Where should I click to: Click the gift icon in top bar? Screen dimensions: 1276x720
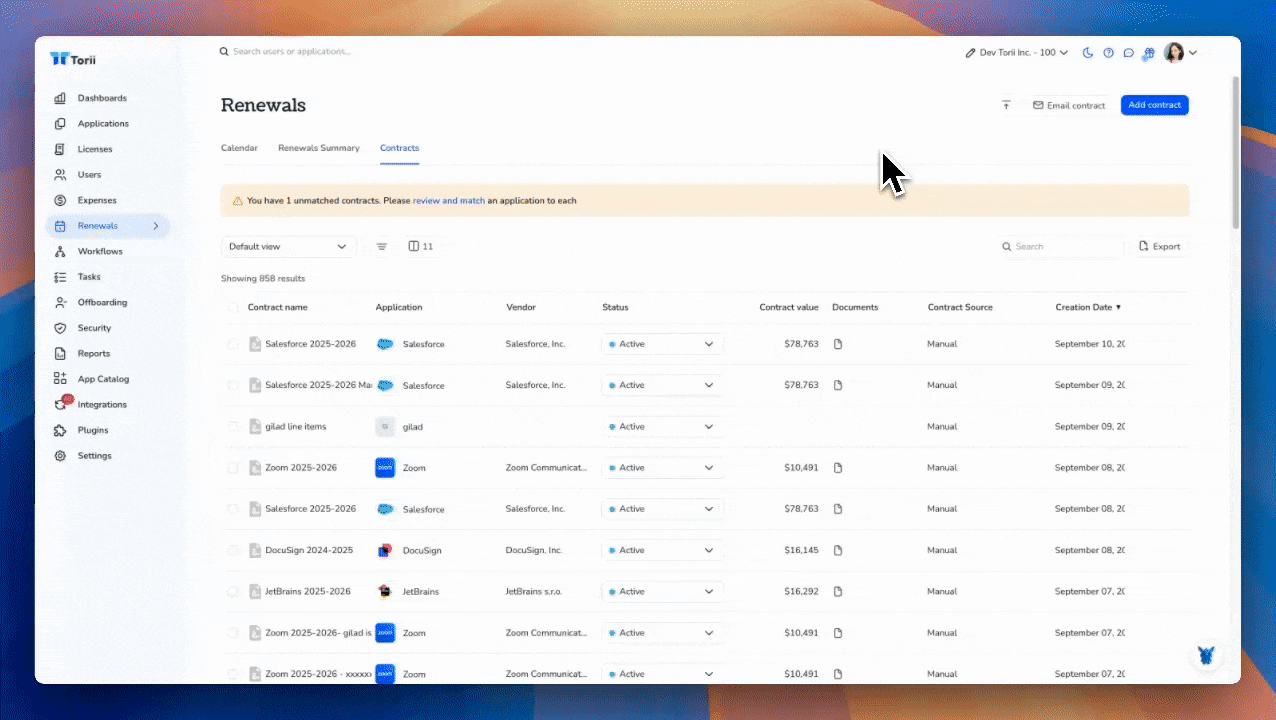click(1149, 53)
